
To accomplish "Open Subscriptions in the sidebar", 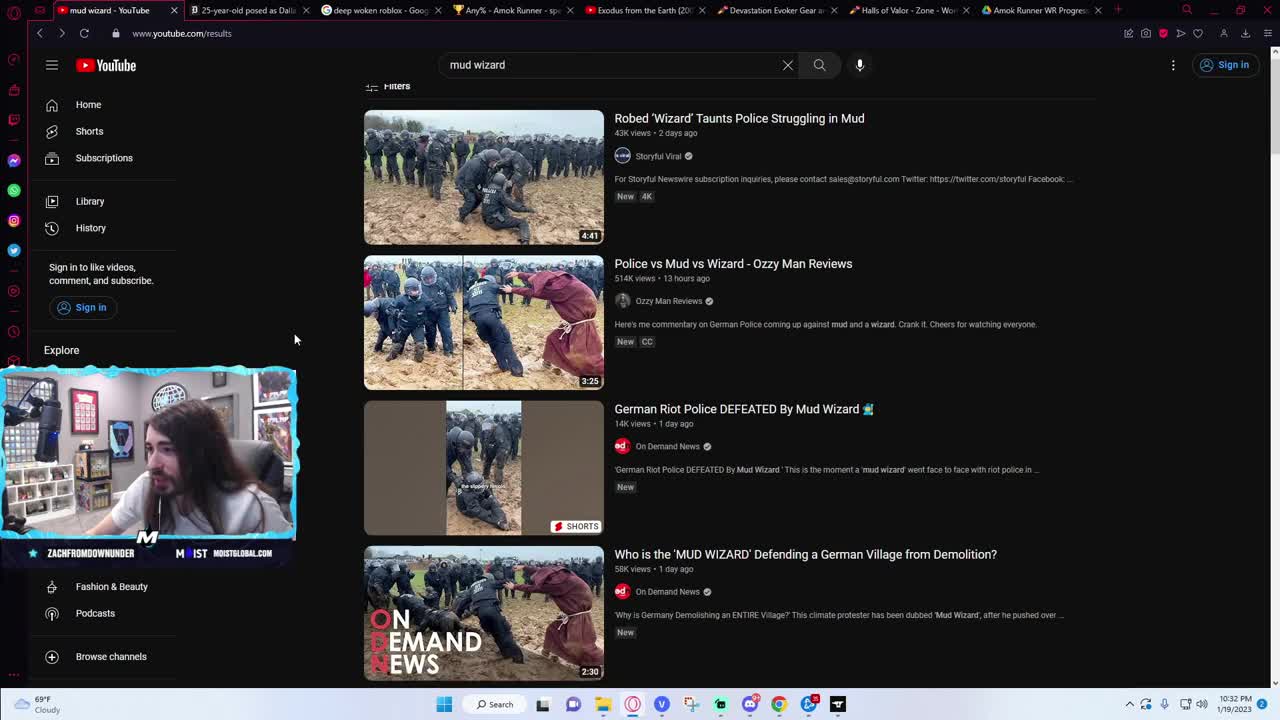I will tap(103, 158).
